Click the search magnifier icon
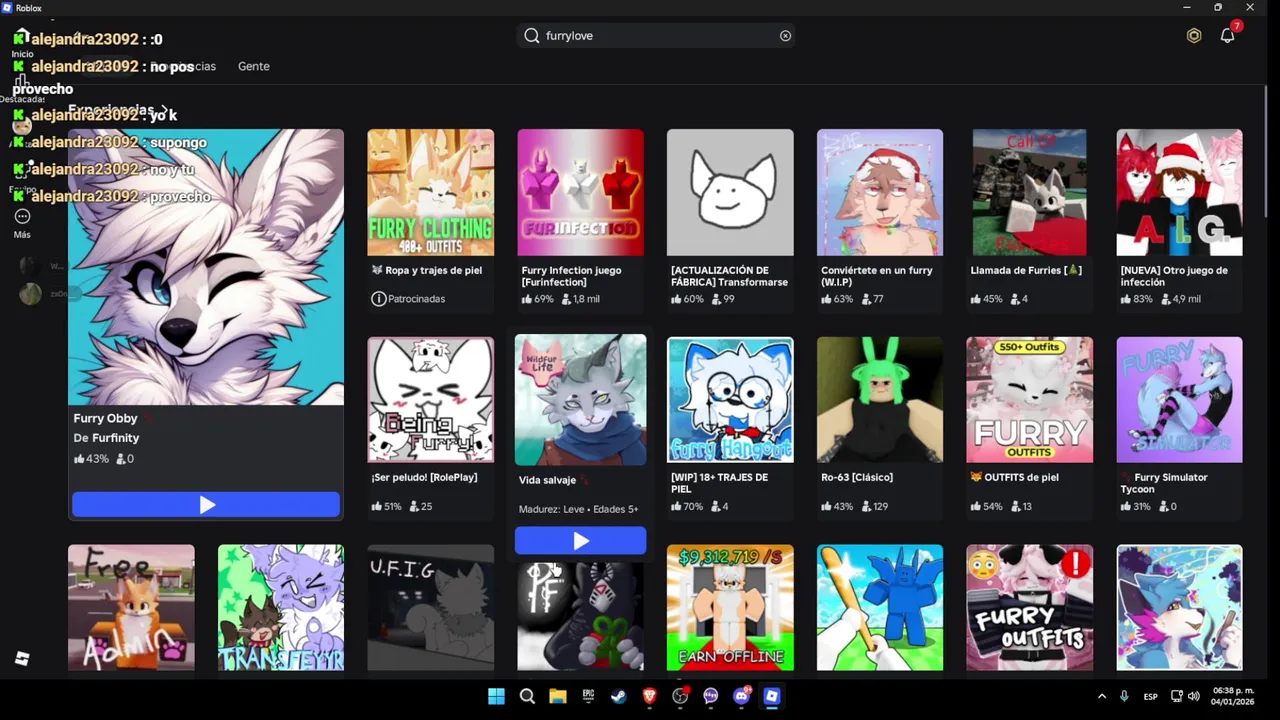The image size is (1280, 720). (532, 36)
